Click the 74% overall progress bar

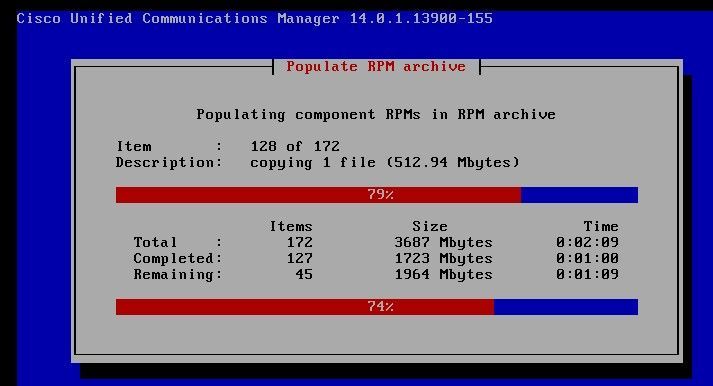tap(377, 306)
